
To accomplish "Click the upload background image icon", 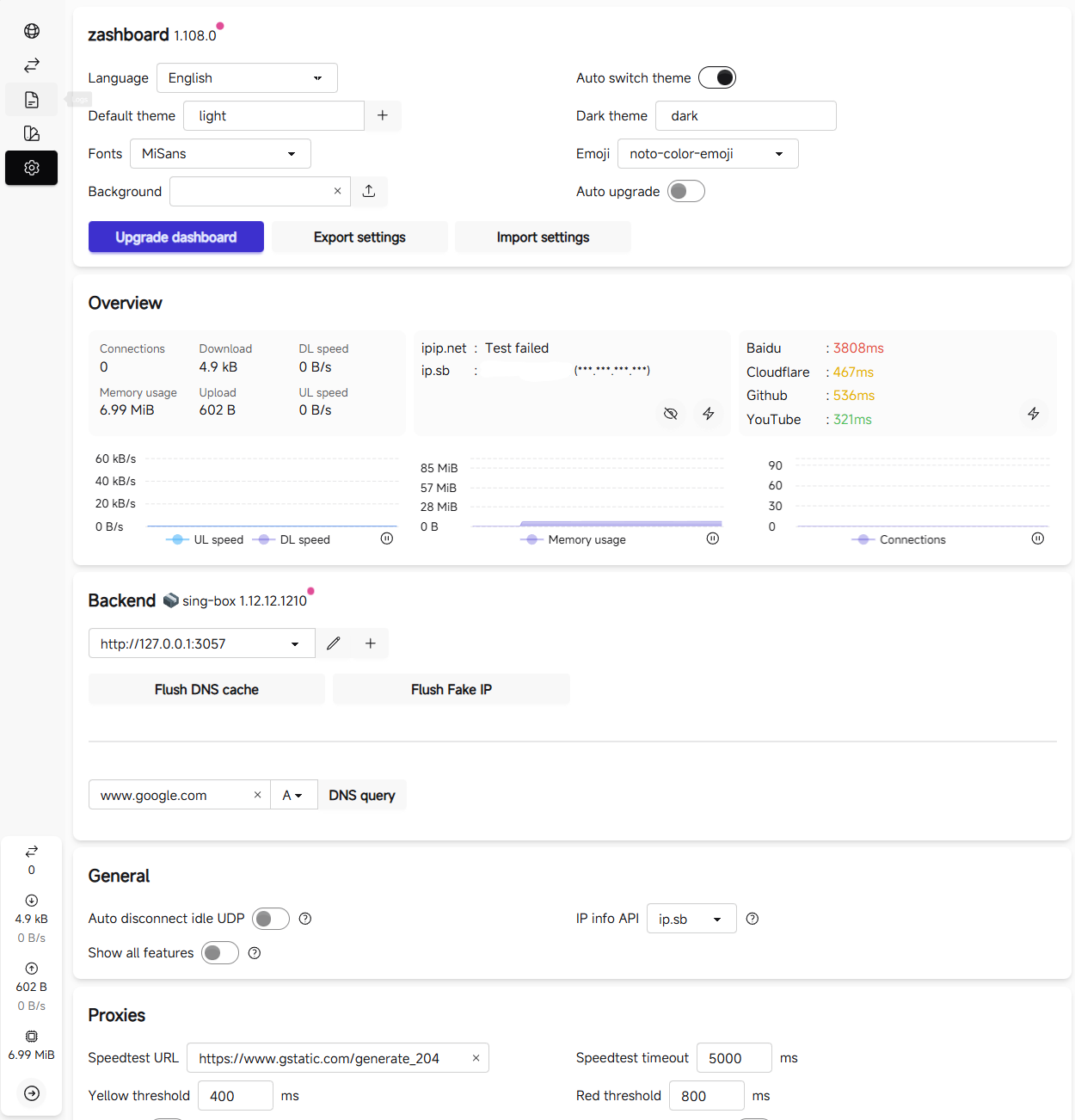I will click(369, 191).
